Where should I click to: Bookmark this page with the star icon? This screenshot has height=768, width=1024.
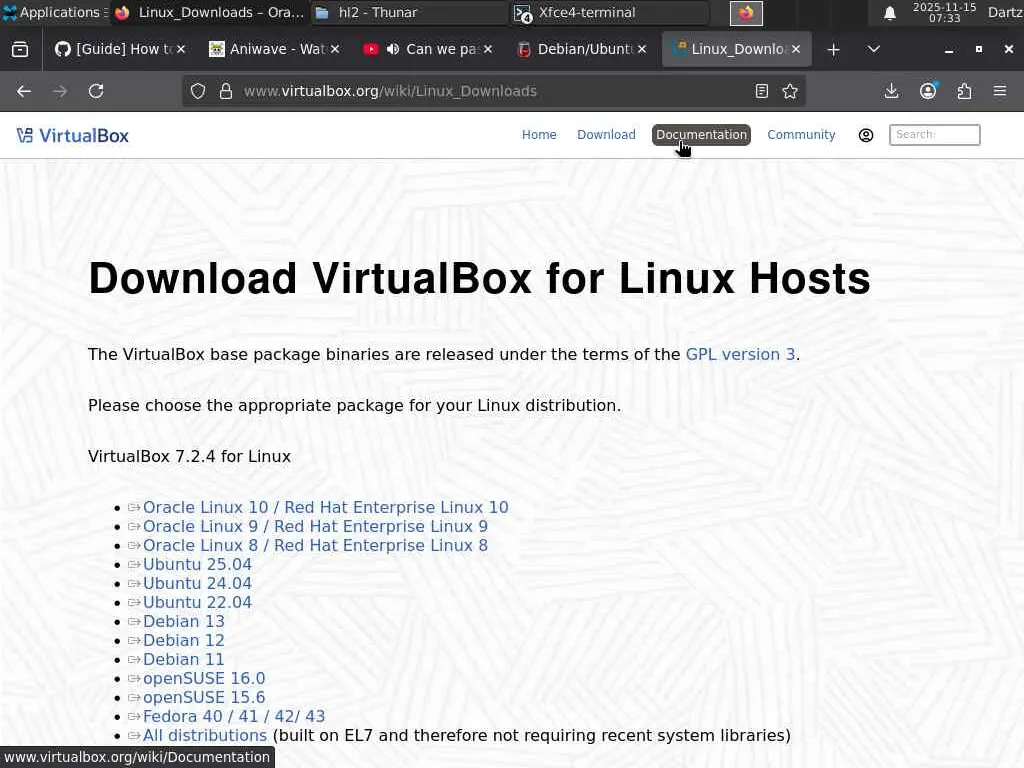point(790,91)
